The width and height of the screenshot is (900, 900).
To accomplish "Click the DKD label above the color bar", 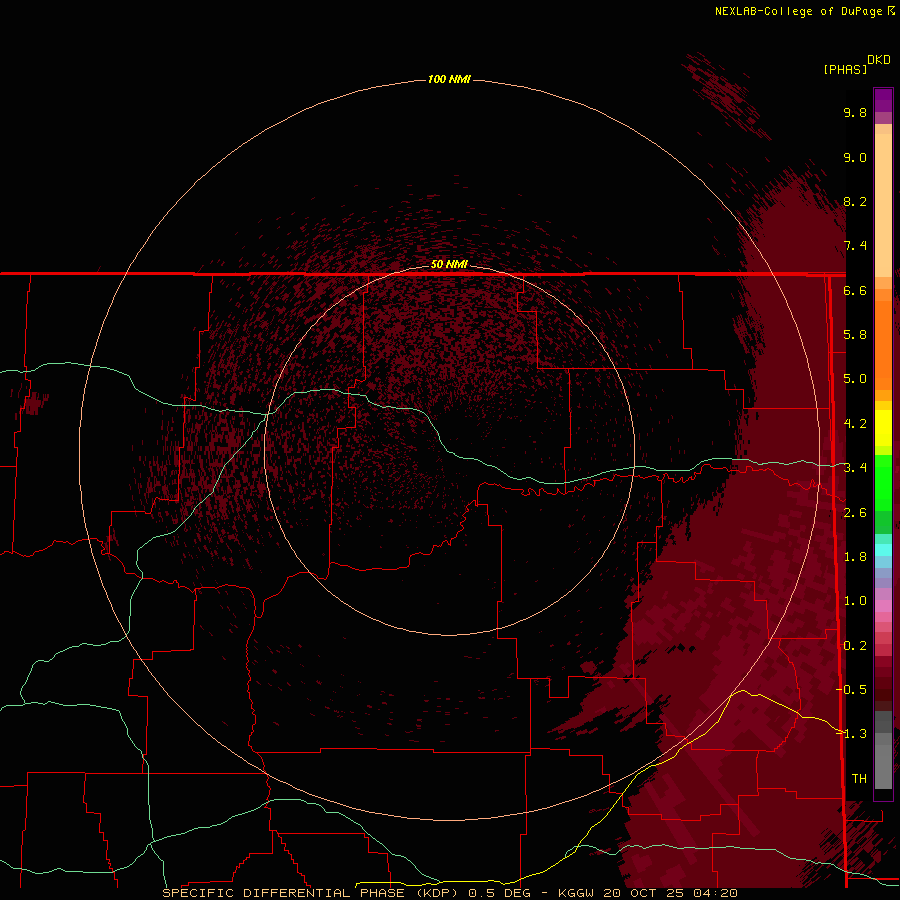I will [x=879, y=60].
